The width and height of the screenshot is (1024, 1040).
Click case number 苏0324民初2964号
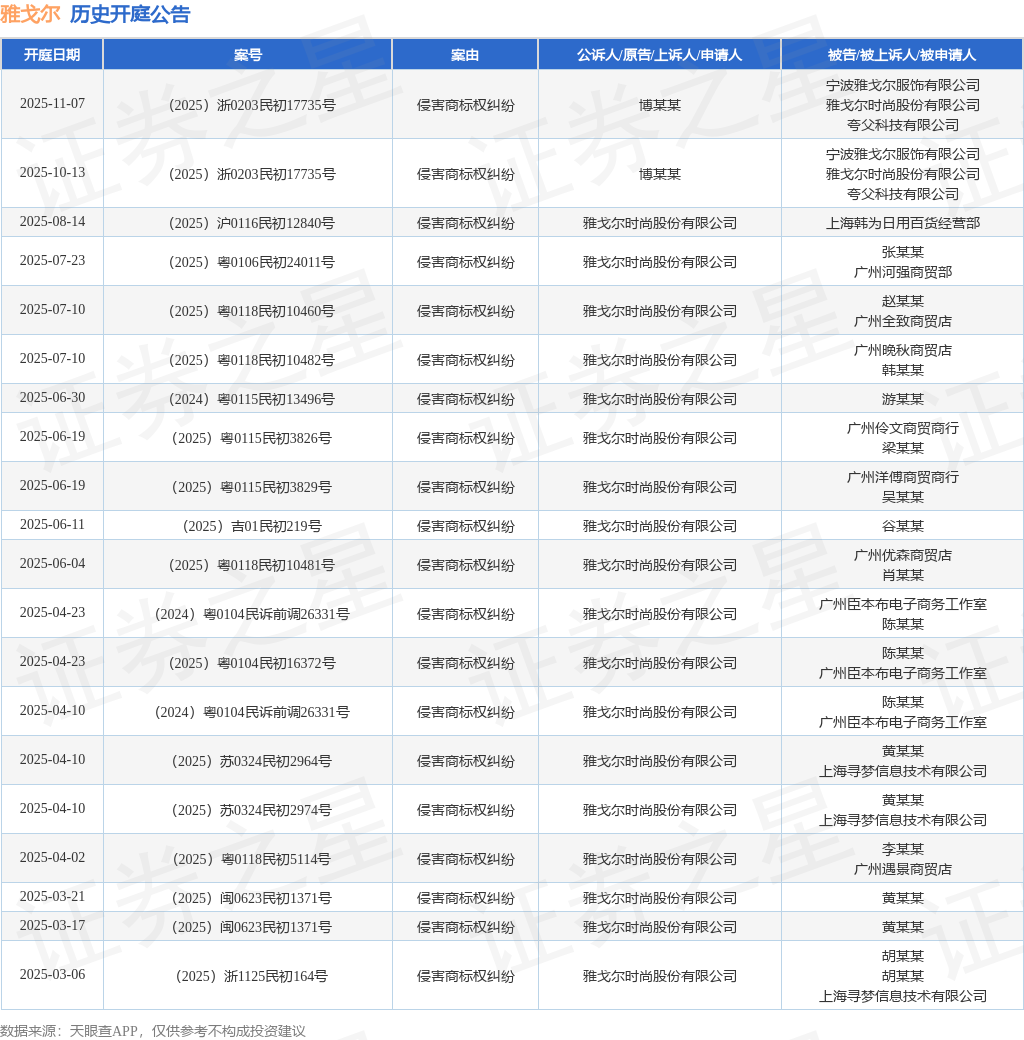coord(252,761)
